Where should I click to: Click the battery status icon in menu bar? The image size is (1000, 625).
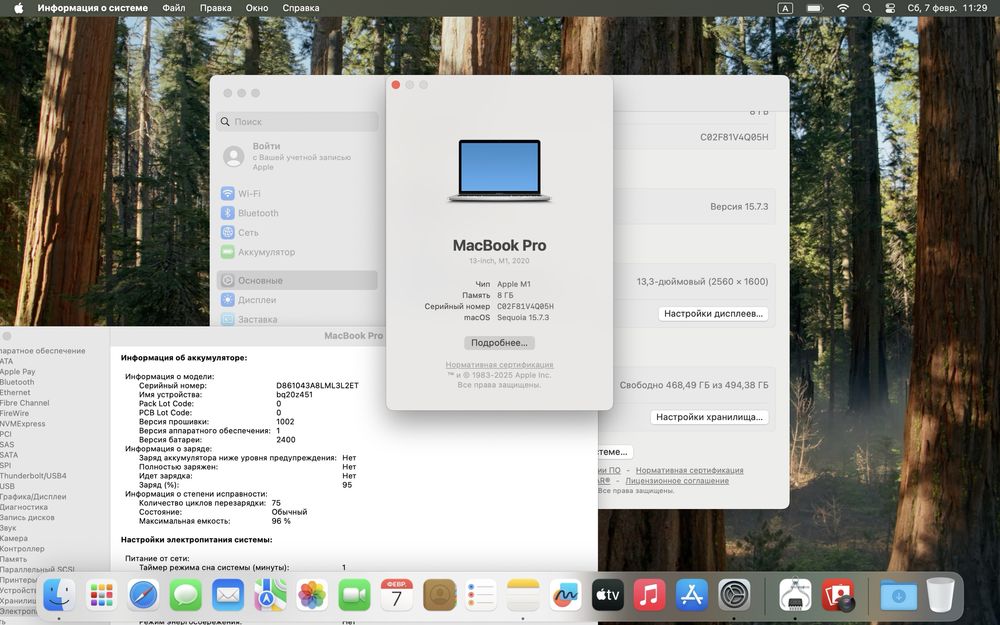pyautogui.click(x=814, y=8)
